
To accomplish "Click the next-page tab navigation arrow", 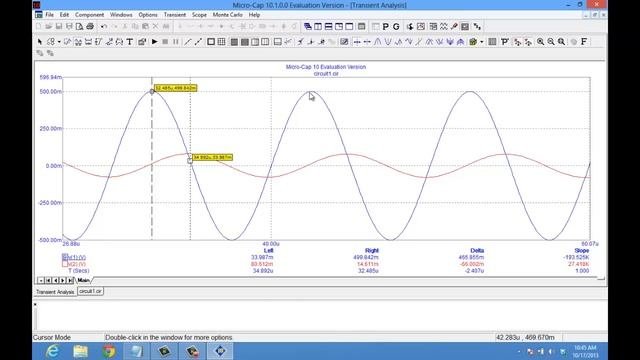I will (x=63, y=280).
